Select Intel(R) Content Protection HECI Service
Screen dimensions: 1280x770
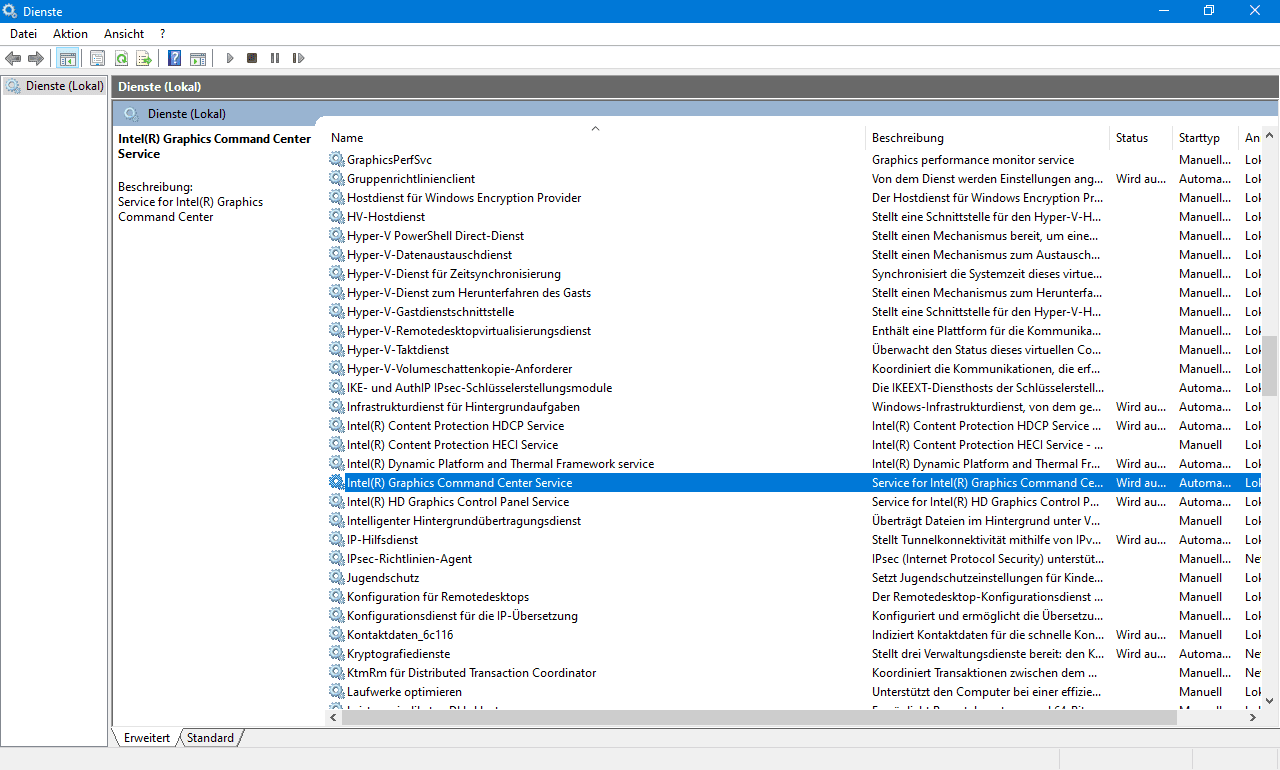pos(795,445)
